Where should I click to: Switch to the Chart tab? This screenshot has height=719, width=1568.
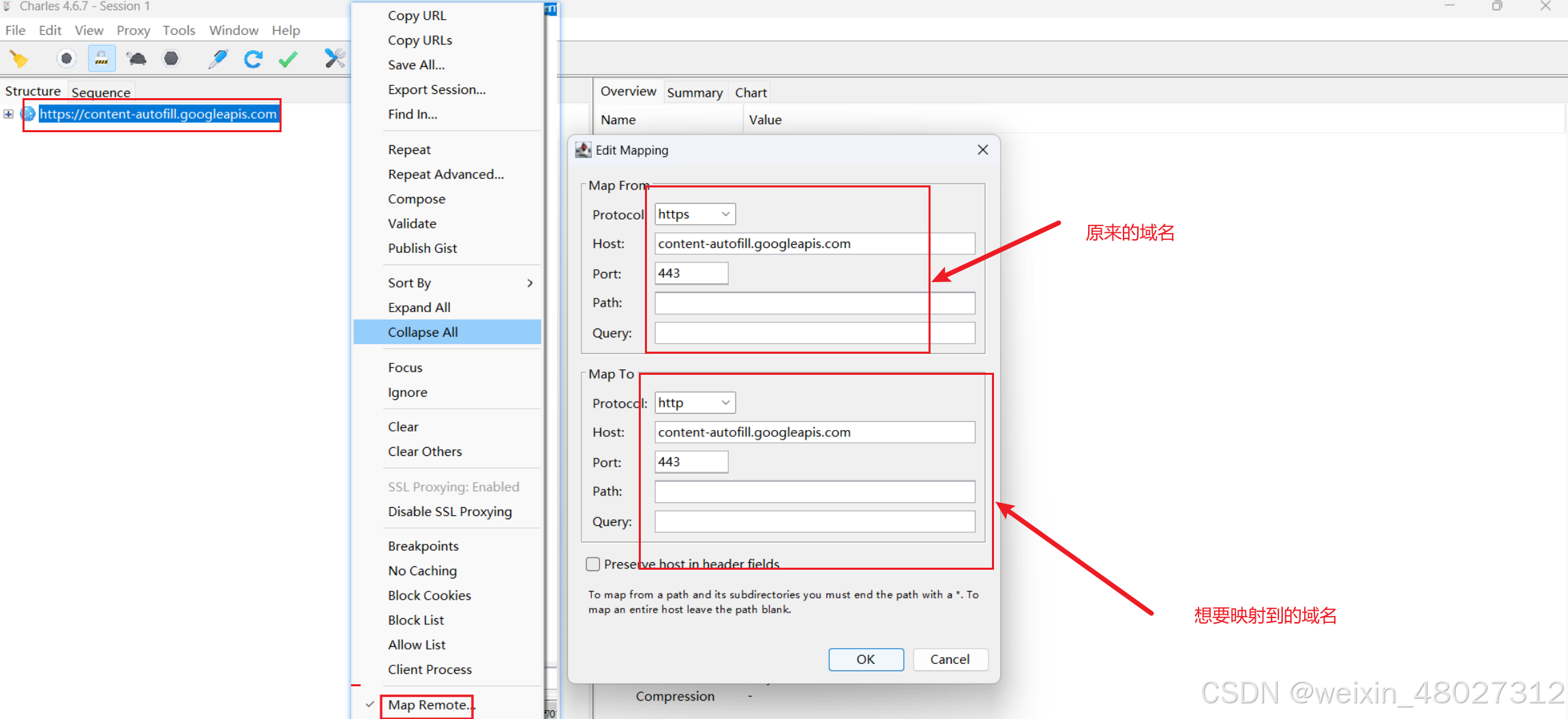pos(751,93)
